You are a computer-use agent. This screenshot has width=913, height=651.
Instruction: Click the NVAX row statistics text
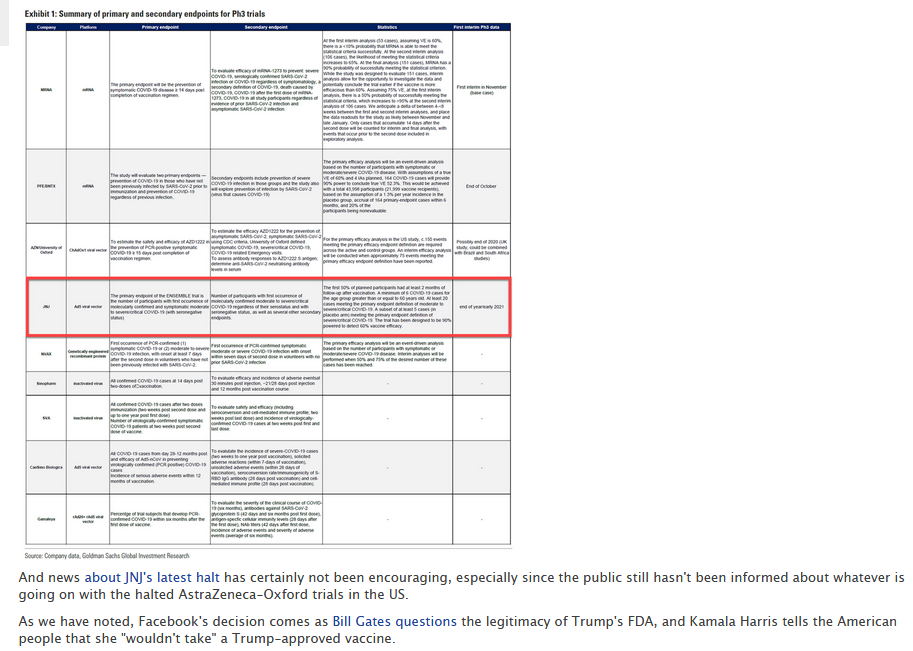385,354
